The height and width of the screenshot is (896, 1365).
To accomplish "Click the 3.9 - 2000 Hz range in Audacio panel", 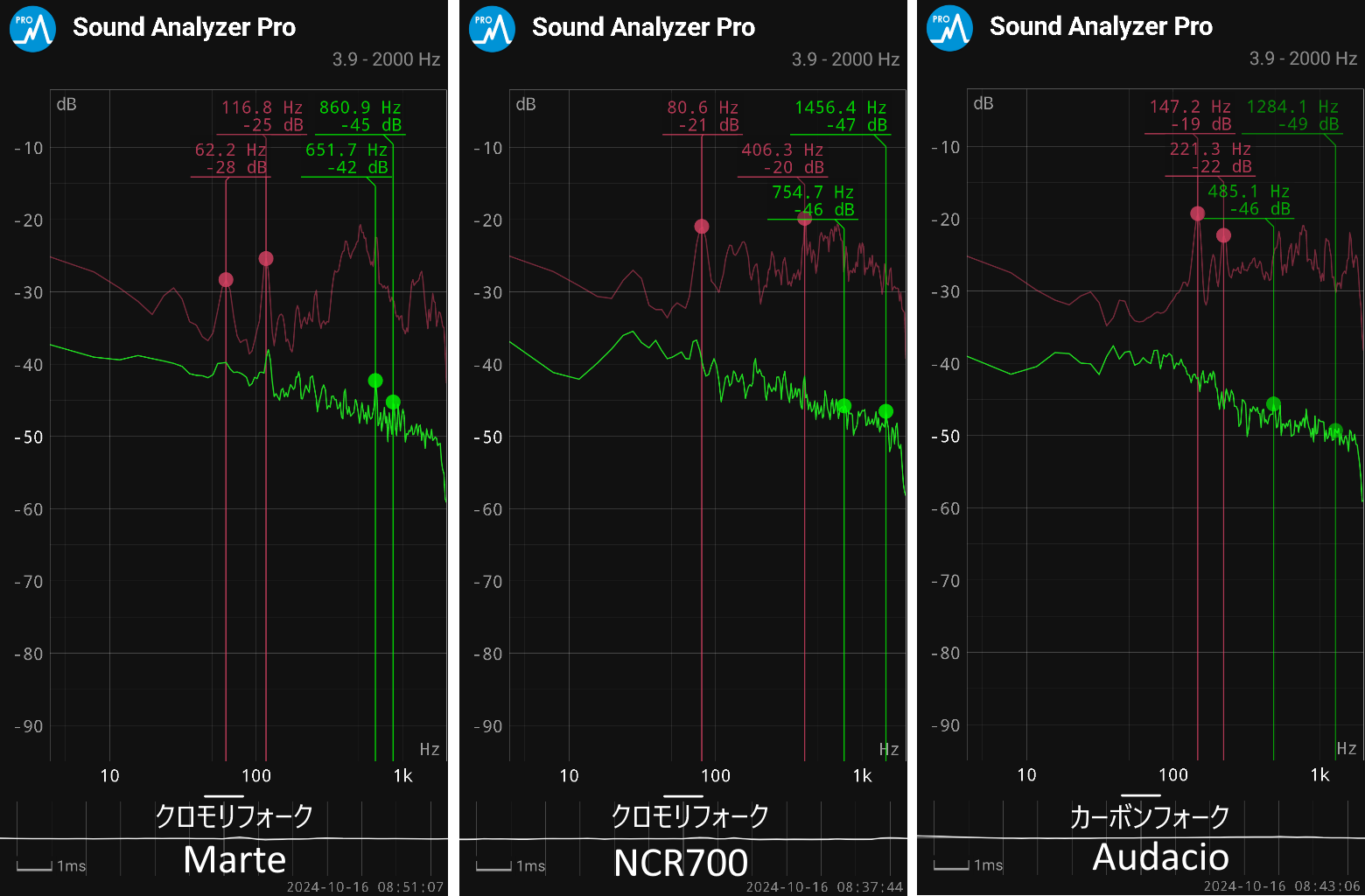I will click(x=1303, y=59).
